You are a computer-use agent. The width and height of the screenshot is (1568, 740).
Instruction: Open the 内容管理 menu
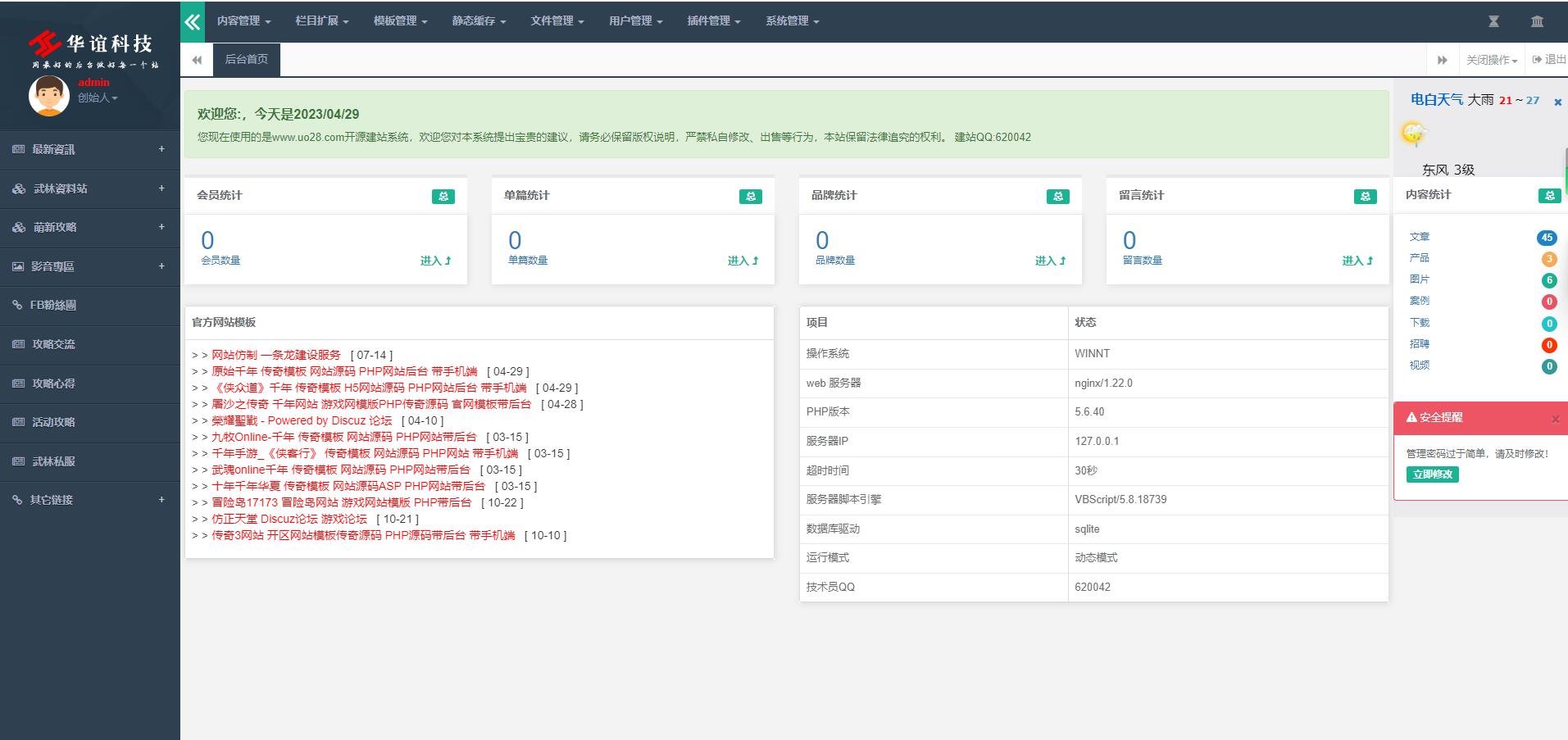click(x=243, y=21)
